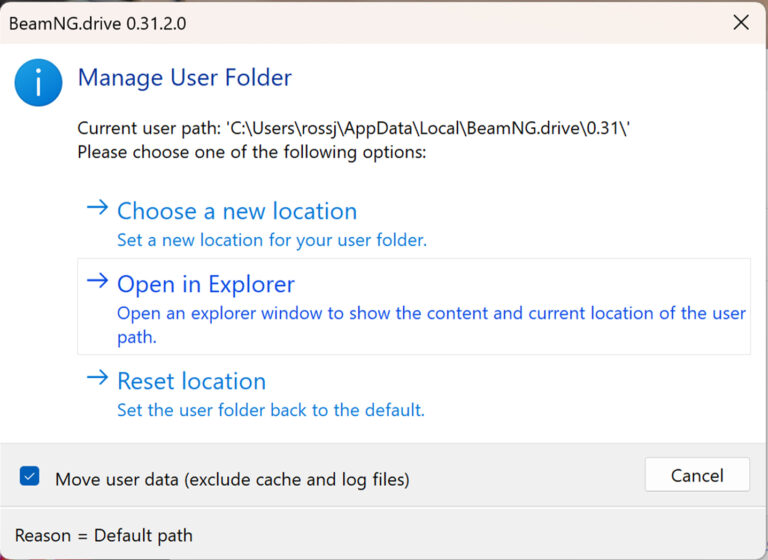This screenshot has width=768, height=560.
Task: Click the BeamNG.drive 0.31.2.0 title bar text
Action: pos(98,22)
